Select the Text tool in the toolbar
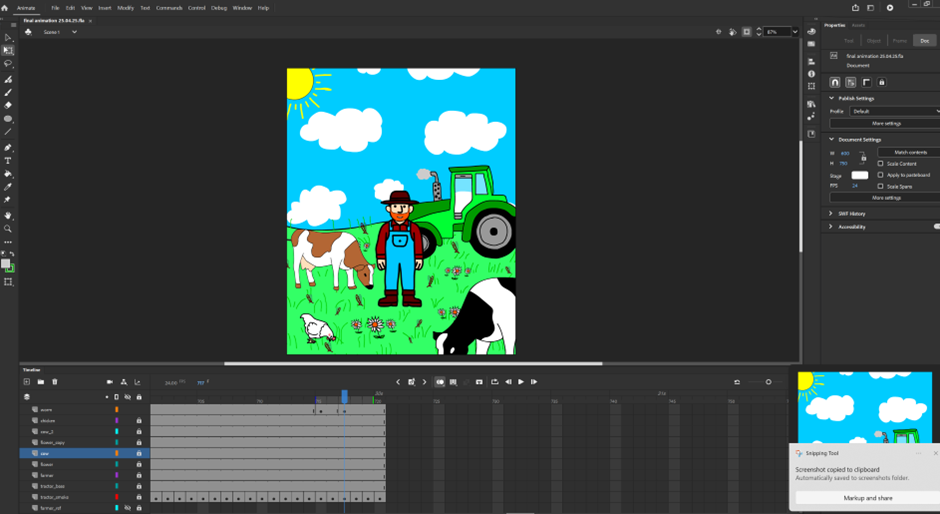This screenshot has width=940, height=514. pos(8,160)
